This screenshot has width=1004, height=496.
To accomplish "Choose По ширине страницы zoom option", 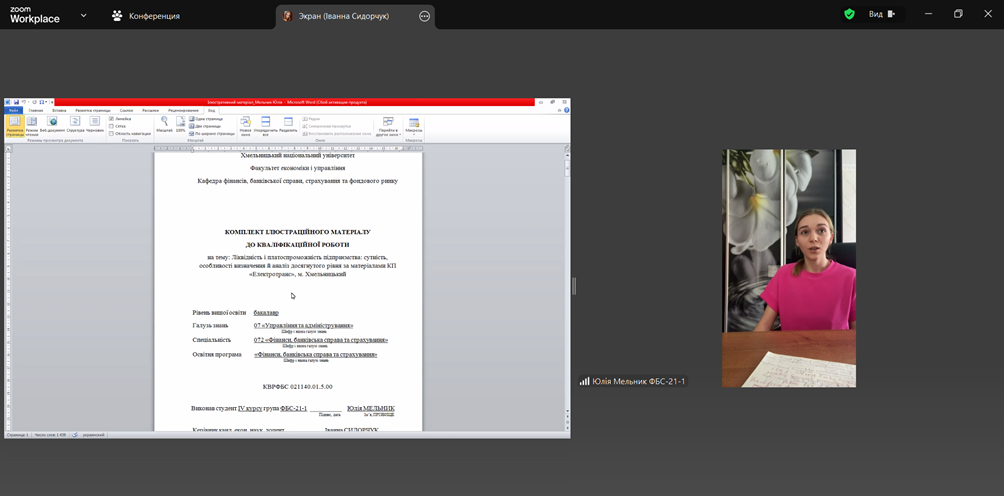I will click(212, 134).
